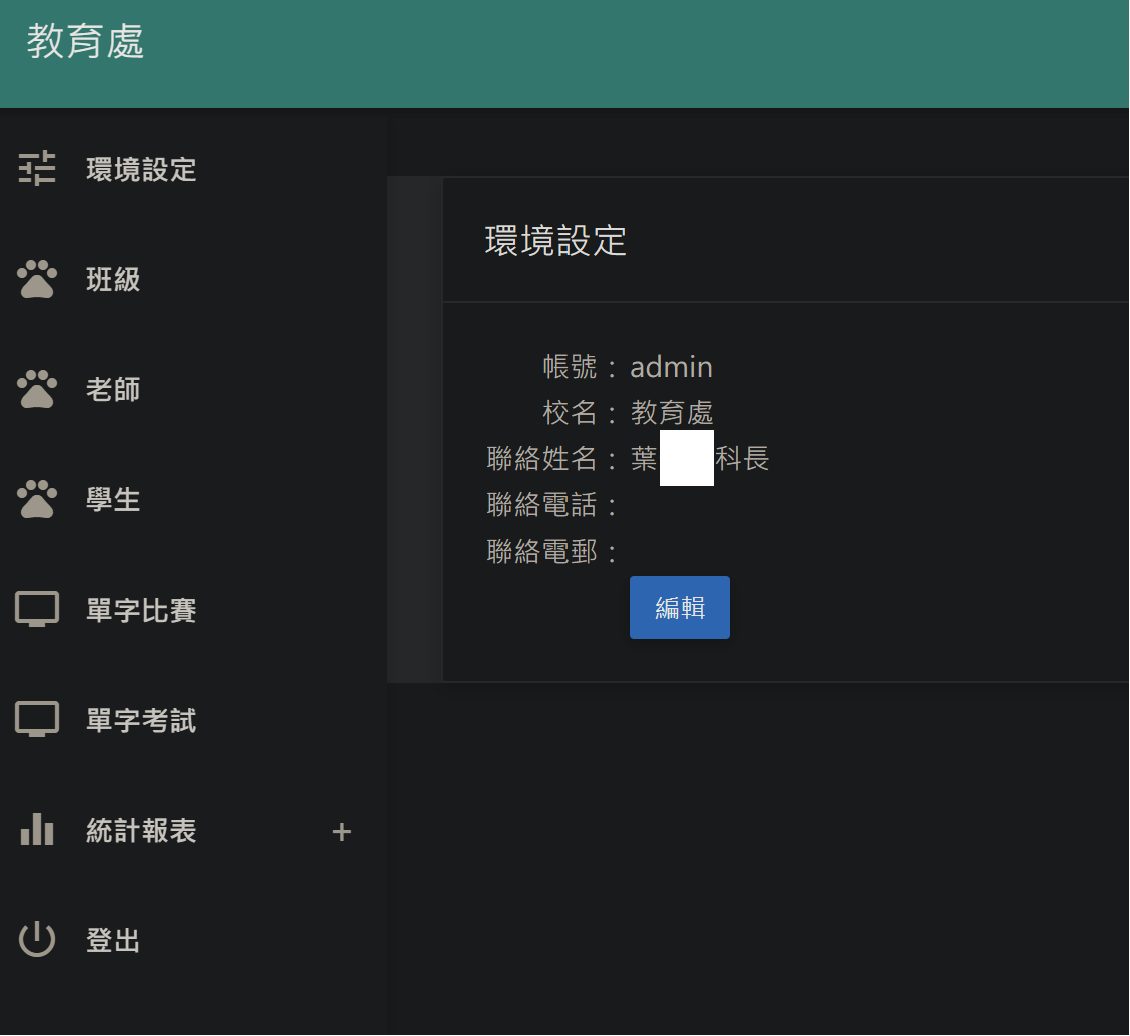Click the 聯絡姓名 field label
This screenshot has height=1036, width=1130.
click(x=542, y=459)
